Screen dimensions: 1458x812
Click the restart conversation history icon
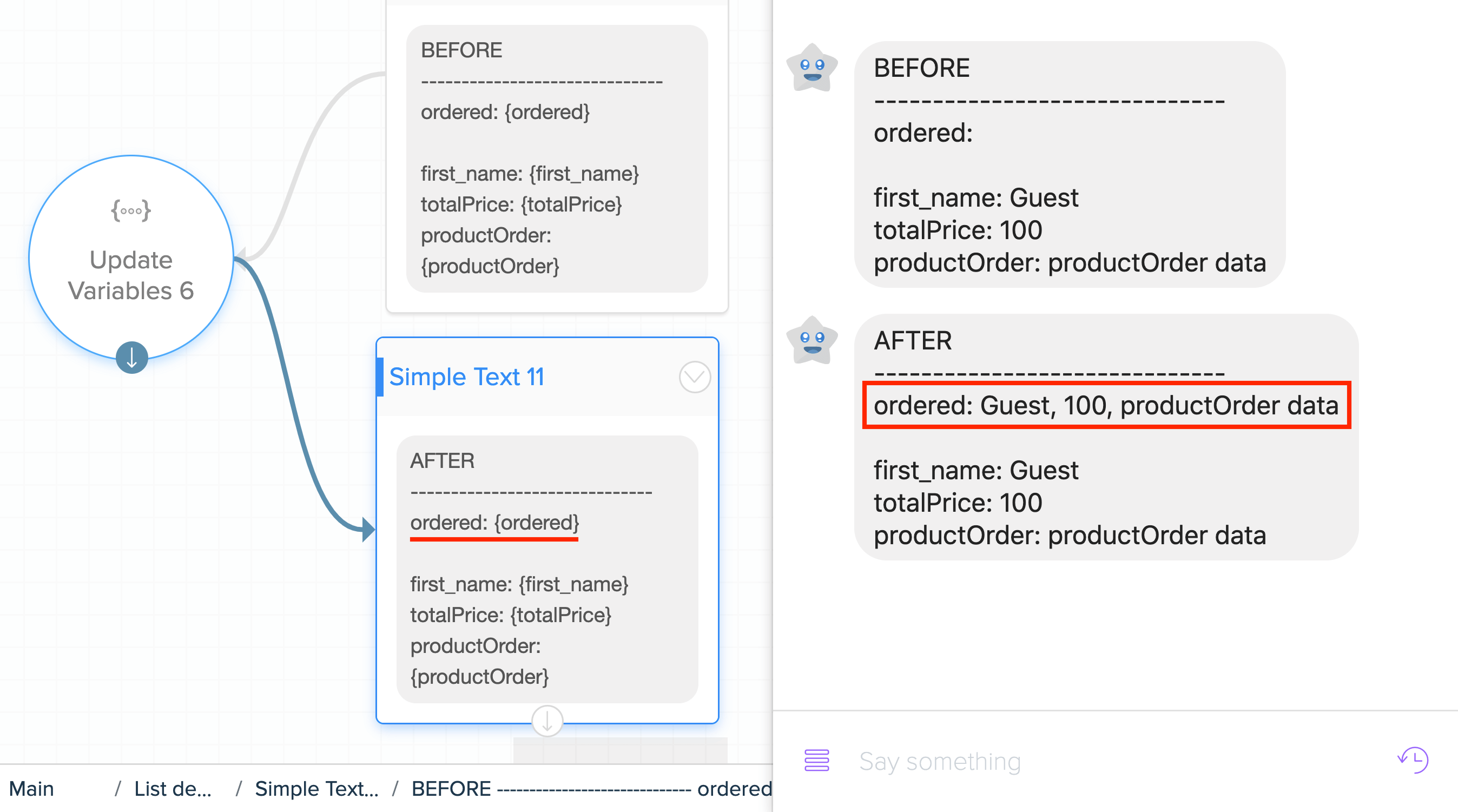click(1413, 760)
